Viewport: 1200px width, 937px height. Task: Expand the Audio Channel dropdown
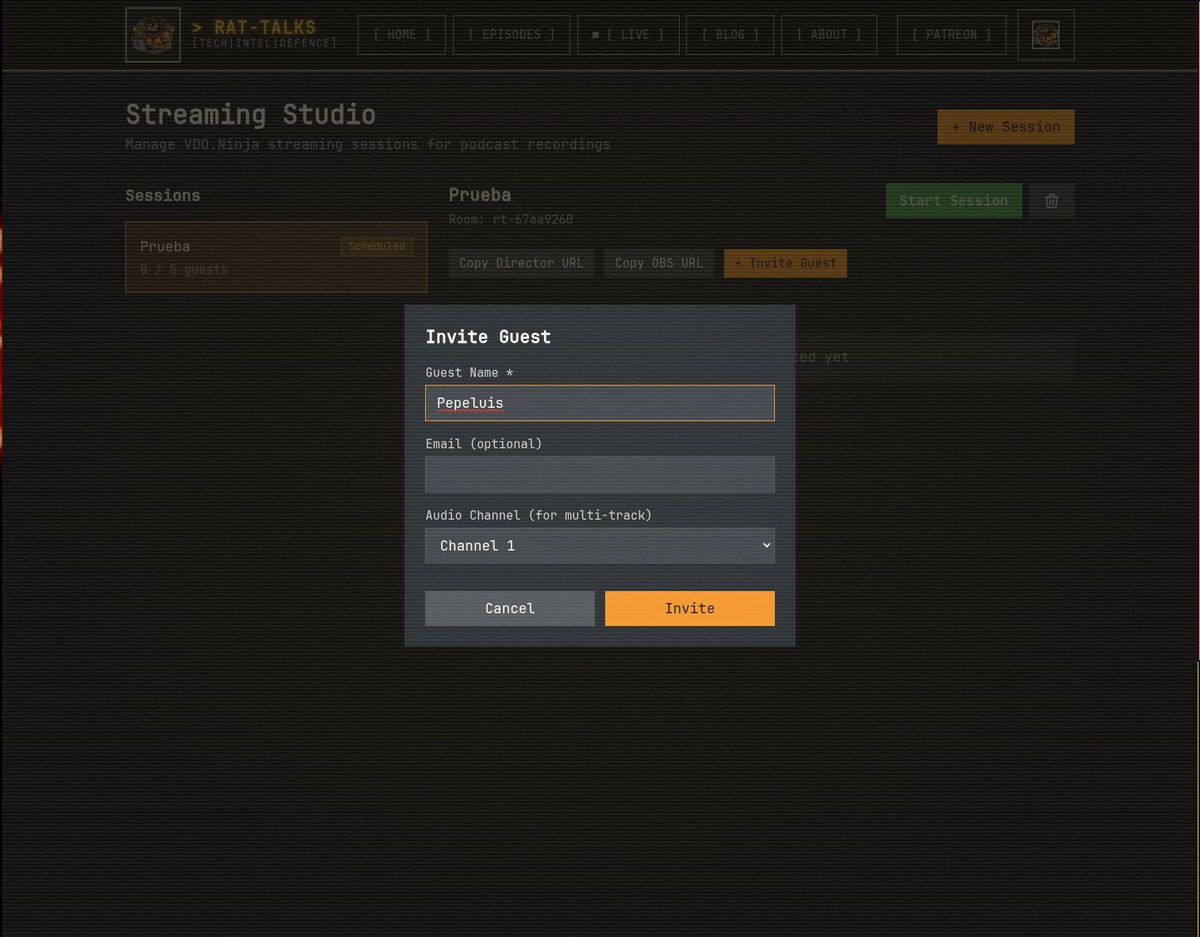click(600, 546)
